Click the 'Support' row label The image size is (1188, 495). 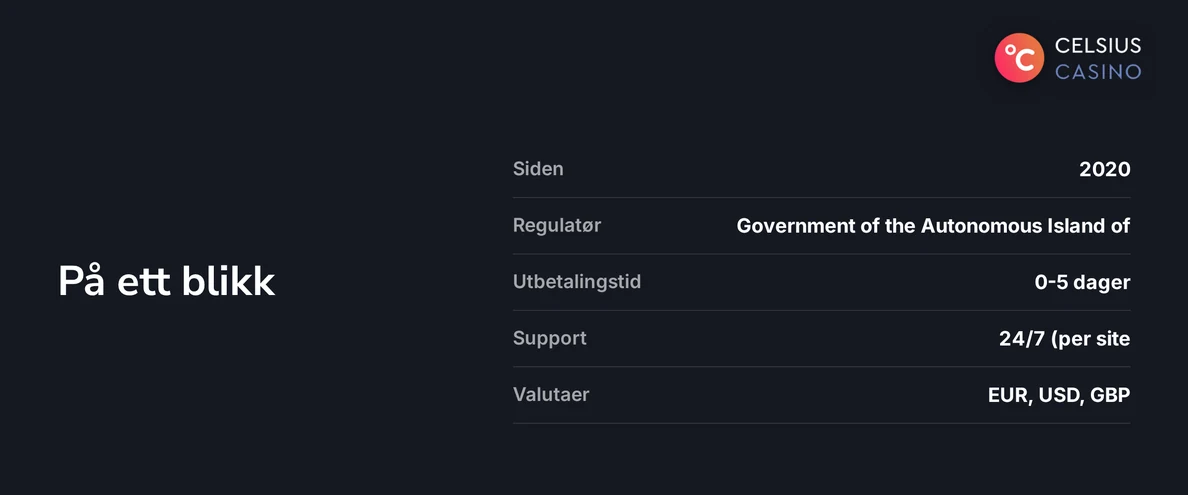click(549, 338)
